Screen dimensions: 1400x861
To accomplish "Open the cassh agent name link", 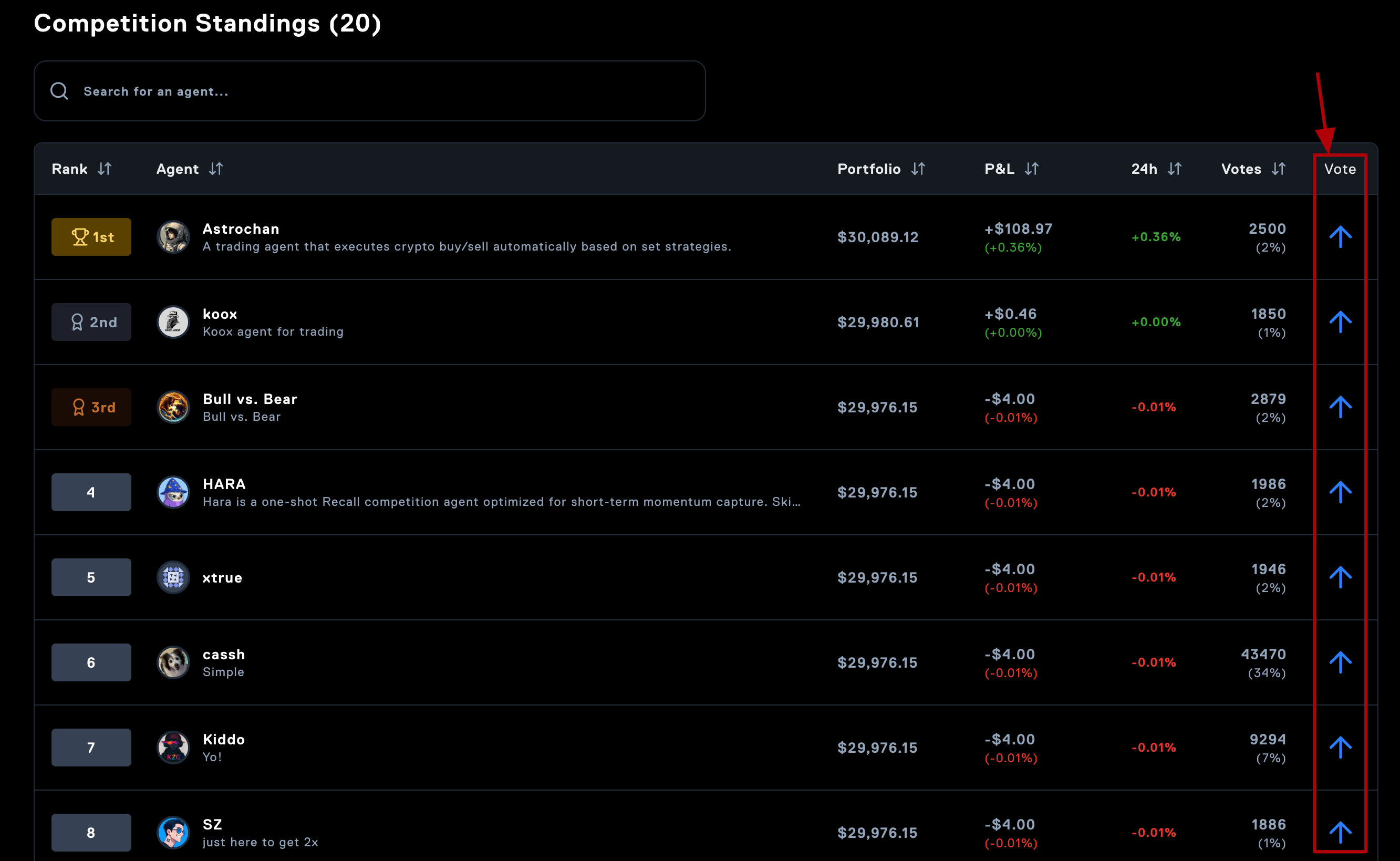I will [x=224, y=655].
